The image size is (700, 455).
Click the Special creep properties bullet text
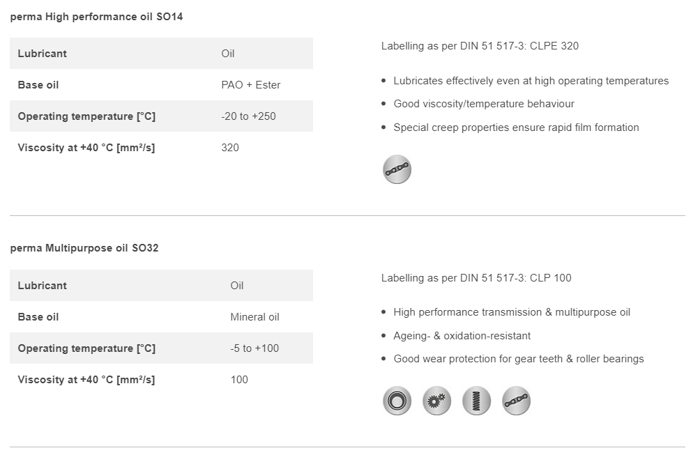[516, 128]
